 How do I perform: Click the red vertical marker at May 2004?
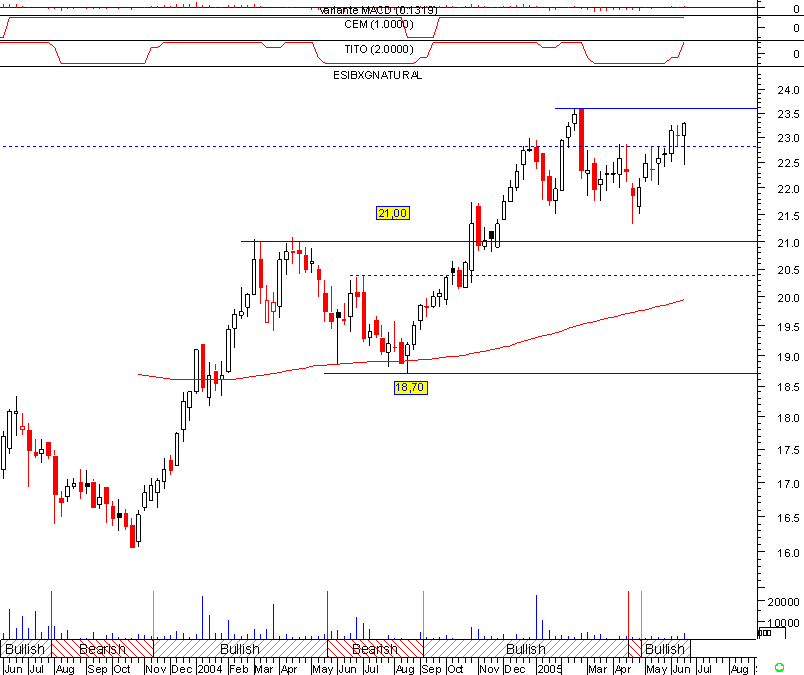(328, 615)
